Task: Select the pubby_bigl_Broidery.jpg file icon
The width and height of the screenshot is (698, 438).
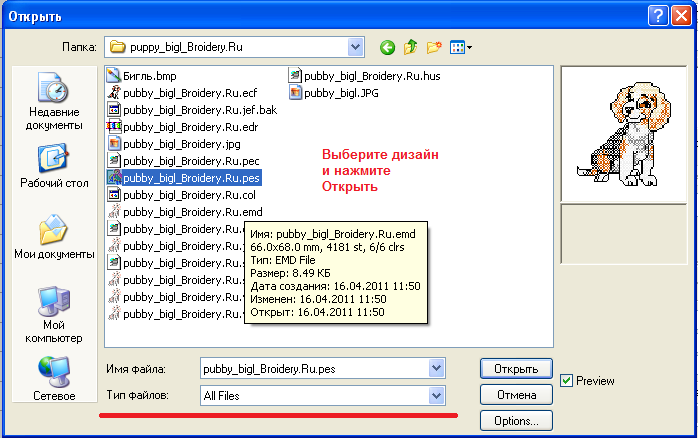Action: point(114,144)
